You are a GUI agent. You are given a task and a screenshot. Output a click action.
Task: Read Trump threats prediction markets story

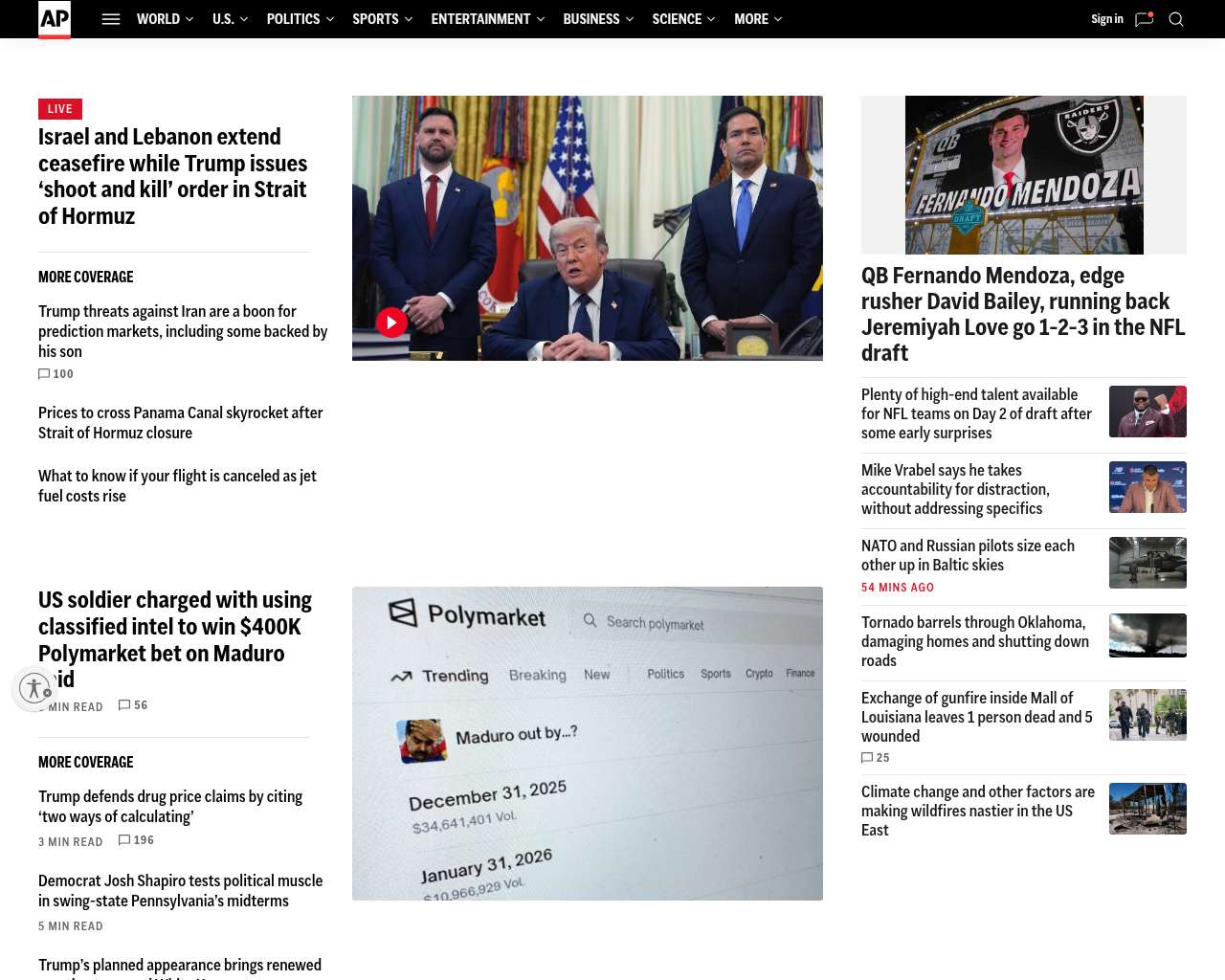183,331
